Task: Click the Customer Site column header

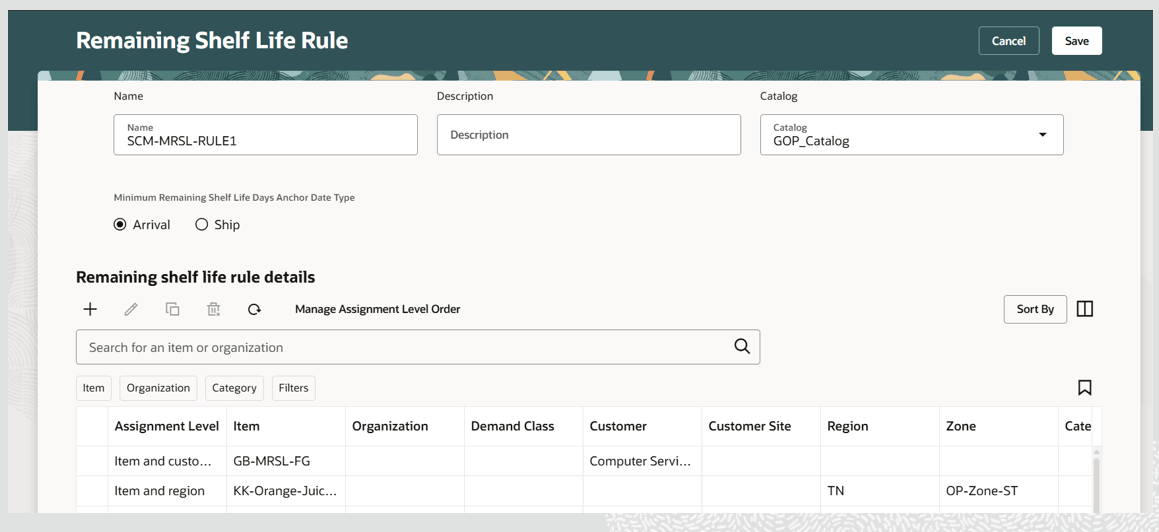Action: pos(761,426)
